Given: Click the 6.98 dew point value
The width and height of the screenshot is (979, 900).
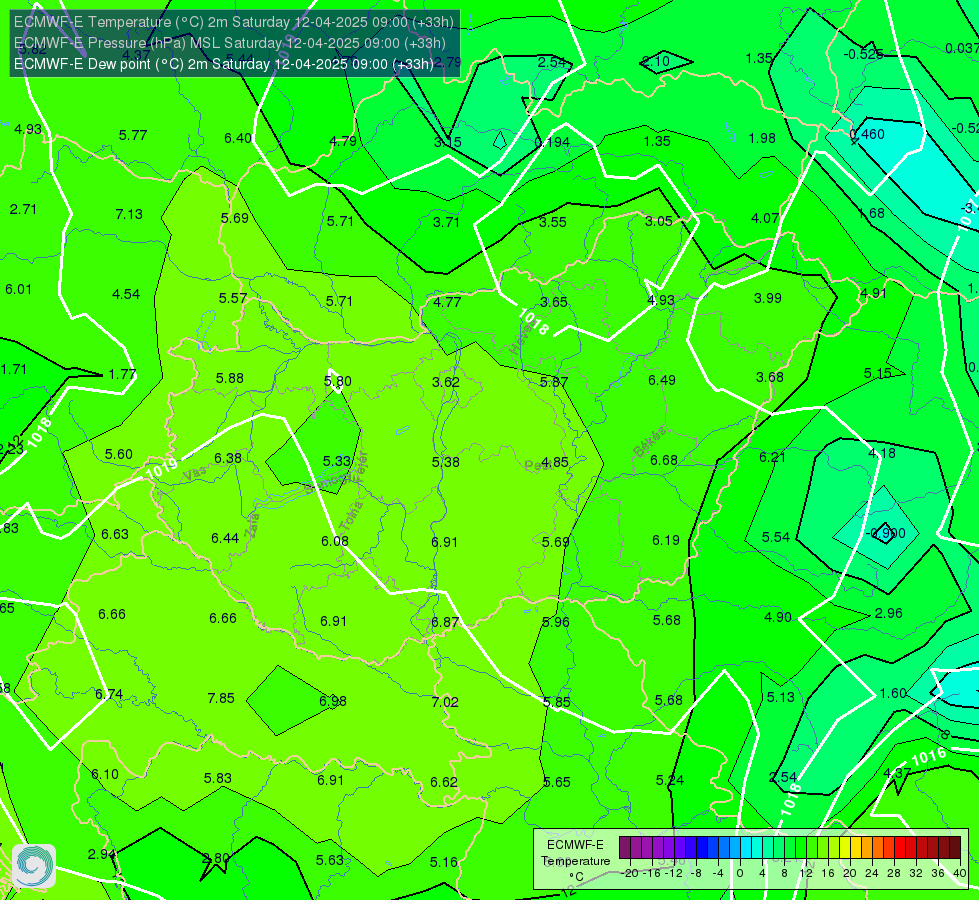Looking at the screenshot, I should coord(333,701).
